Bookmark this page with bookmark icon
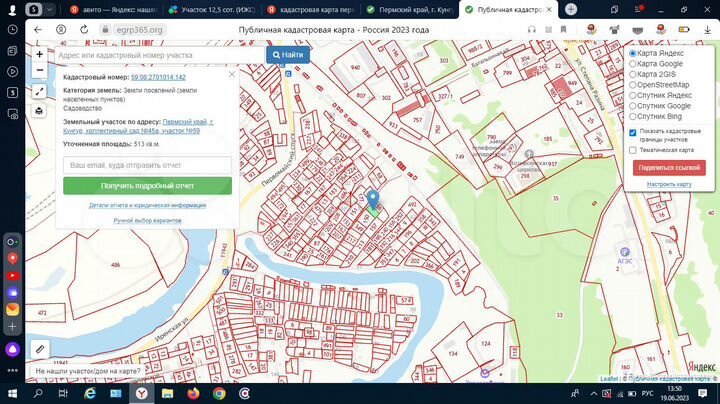 coord(563,30)
